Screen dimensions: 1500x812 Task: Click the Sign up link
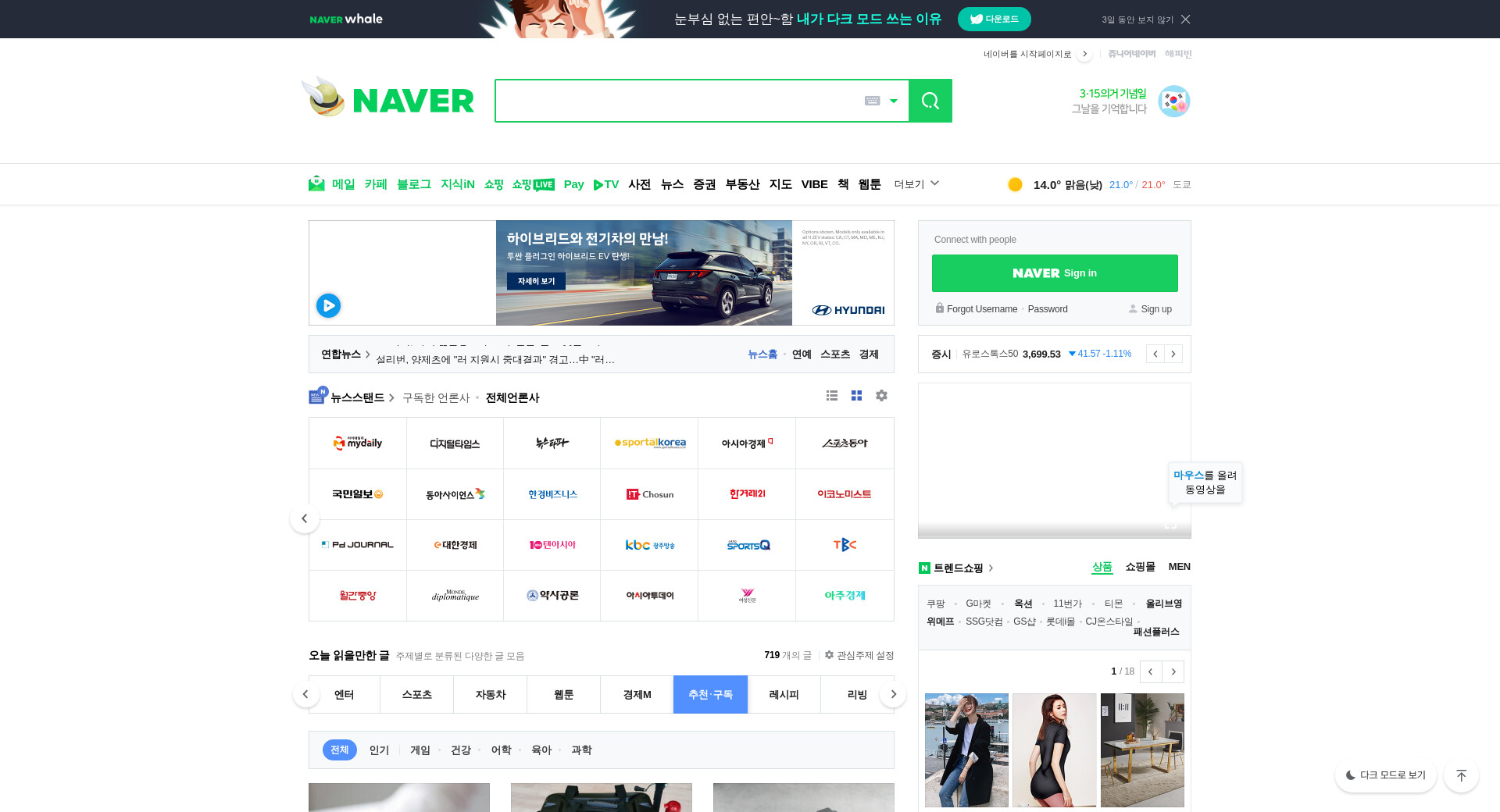[x=1155, y=309]
